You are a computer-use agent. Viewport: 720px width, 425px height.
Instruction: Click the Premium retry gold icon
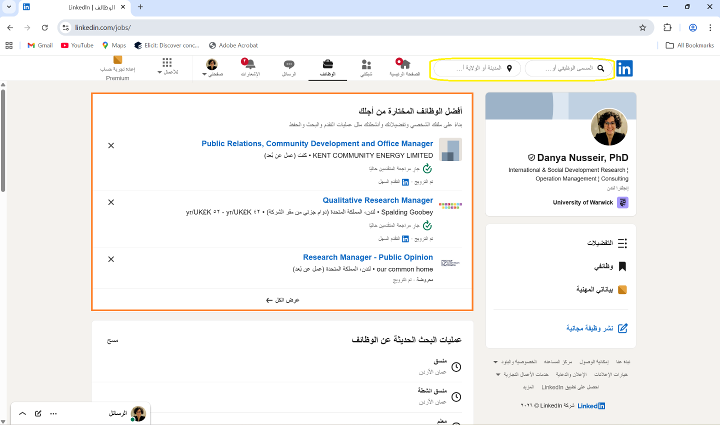coord(118,60)
